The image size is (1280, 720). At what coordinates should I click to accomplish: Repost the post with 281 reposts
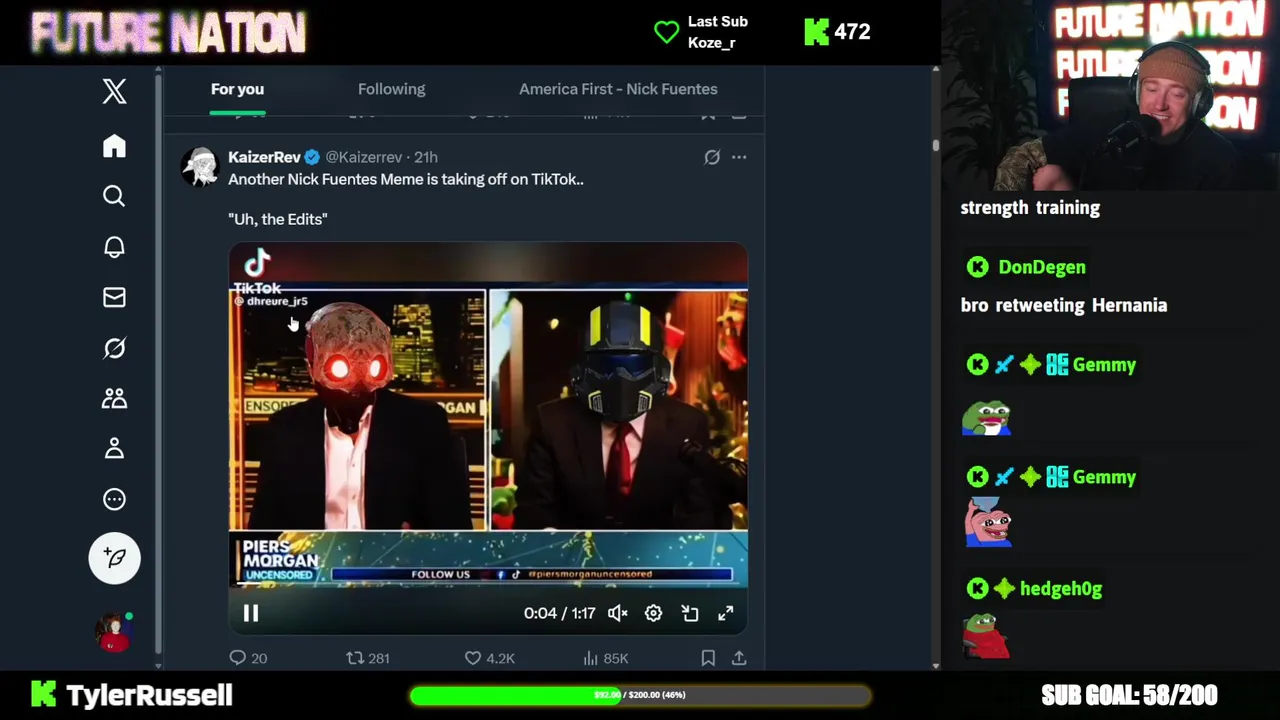point(368,658)
